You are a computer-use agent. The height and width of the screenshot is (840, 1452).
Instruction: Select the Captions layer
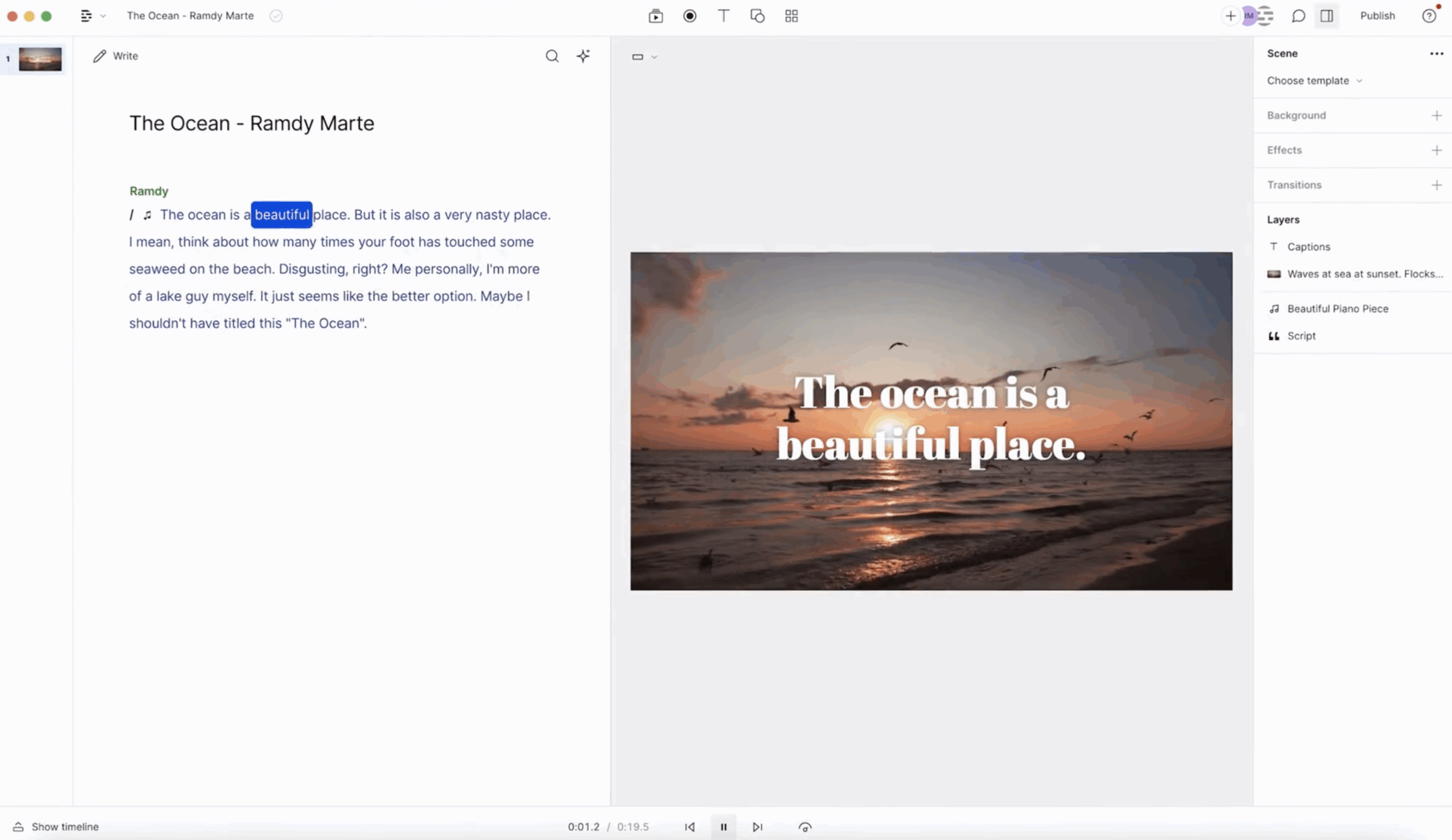1308,247
